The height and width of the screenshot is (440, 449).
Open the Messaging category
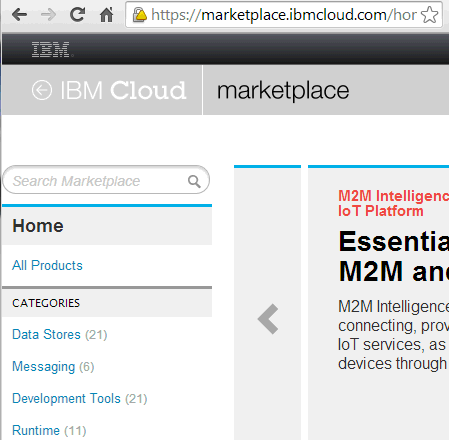tap(44, 366)
